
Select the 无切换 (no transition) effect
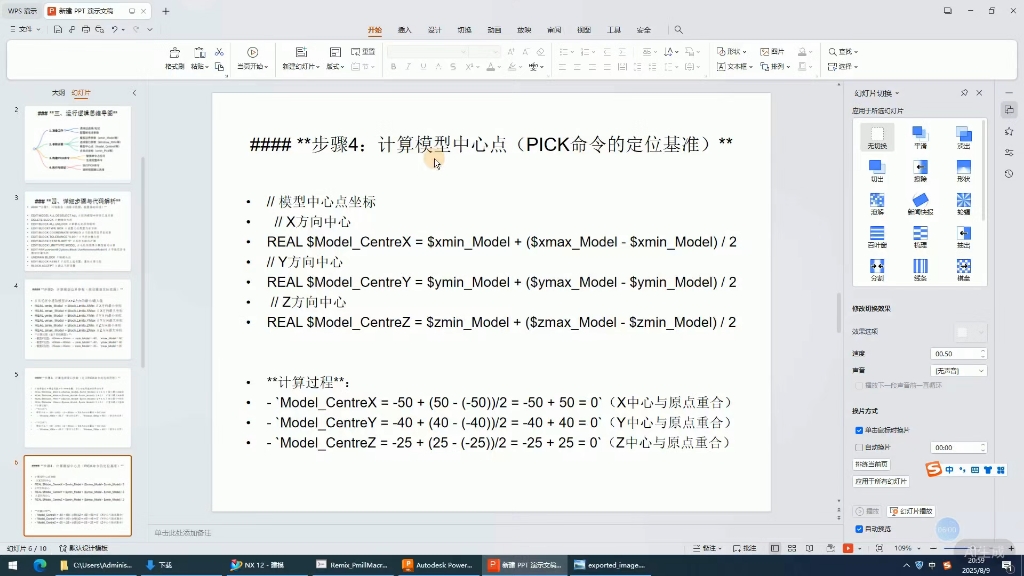pyautogui.click(x=877, y=138)
